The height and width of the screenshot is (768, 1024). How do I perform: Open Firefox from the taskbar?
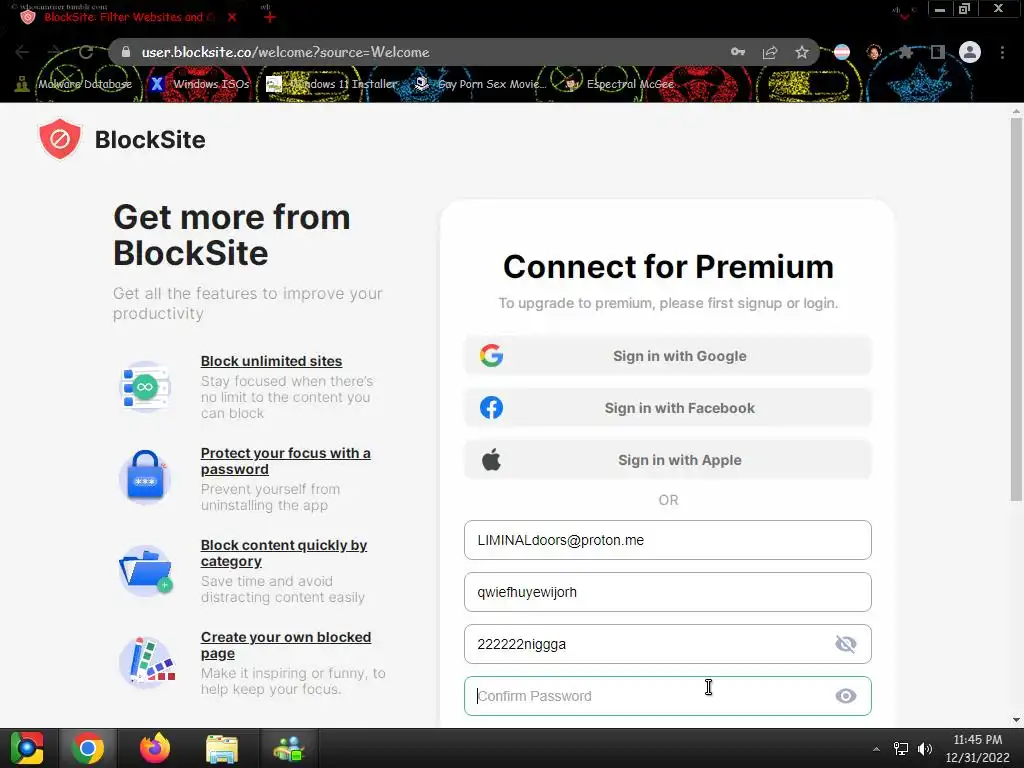pyautogui.click(x=155, y=748)
